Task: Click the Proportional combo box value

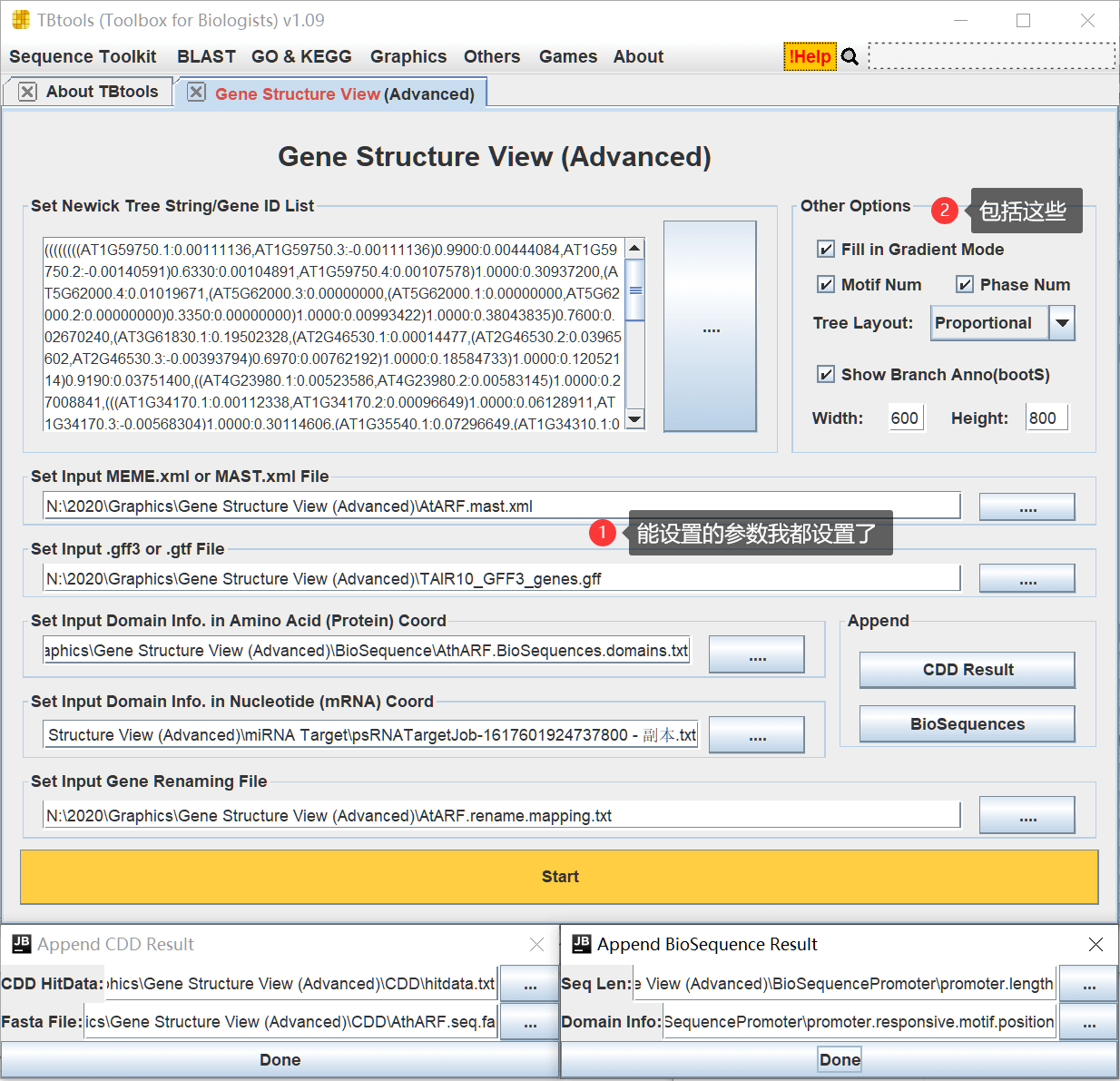Action: pos(989,322)
